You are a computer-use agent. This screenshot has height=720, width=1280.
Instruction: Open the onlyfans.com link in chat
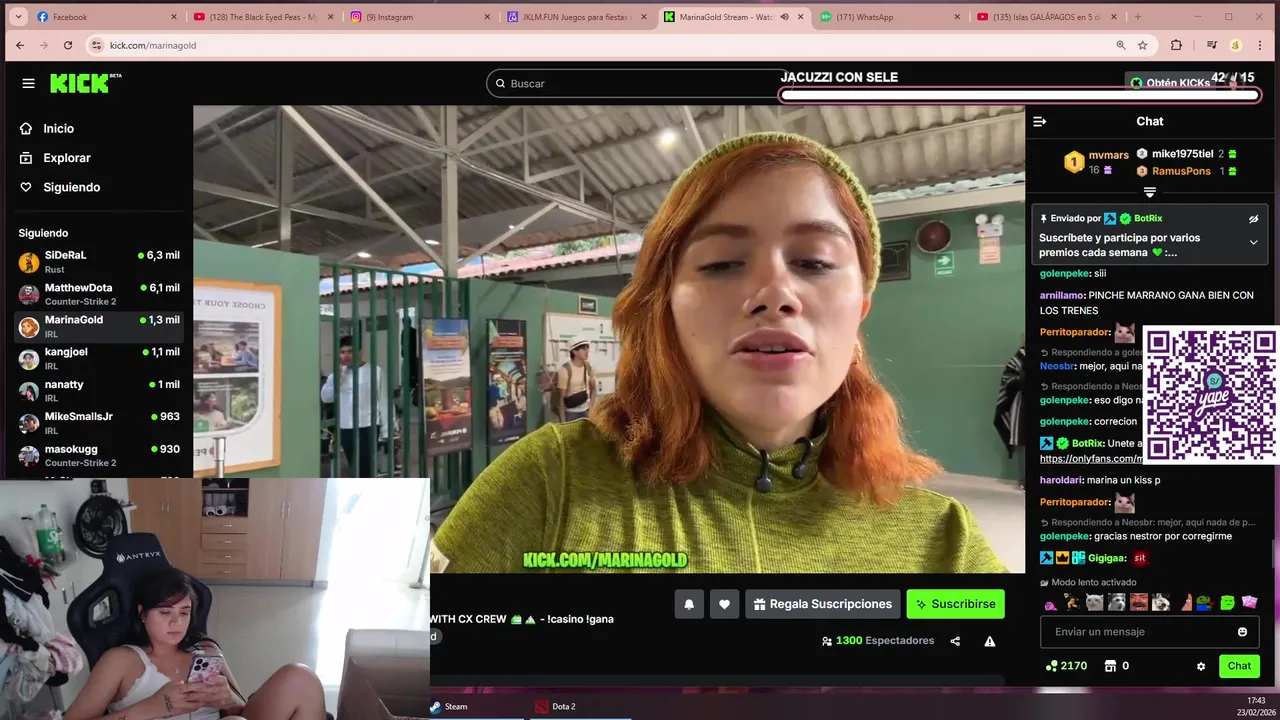pyautogui.click(x=1091, y=459)
